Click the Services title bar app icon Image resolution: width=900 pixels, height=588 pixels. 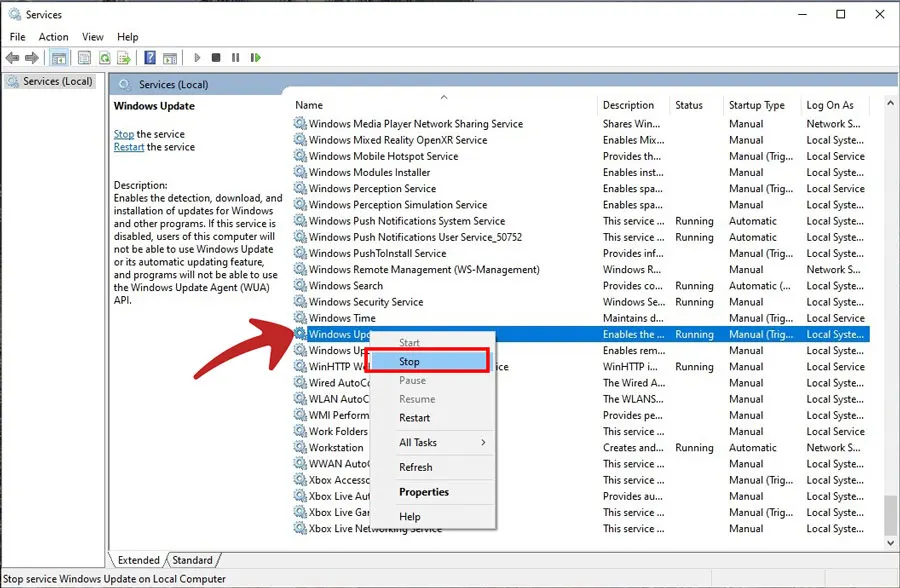click(14, 14)
